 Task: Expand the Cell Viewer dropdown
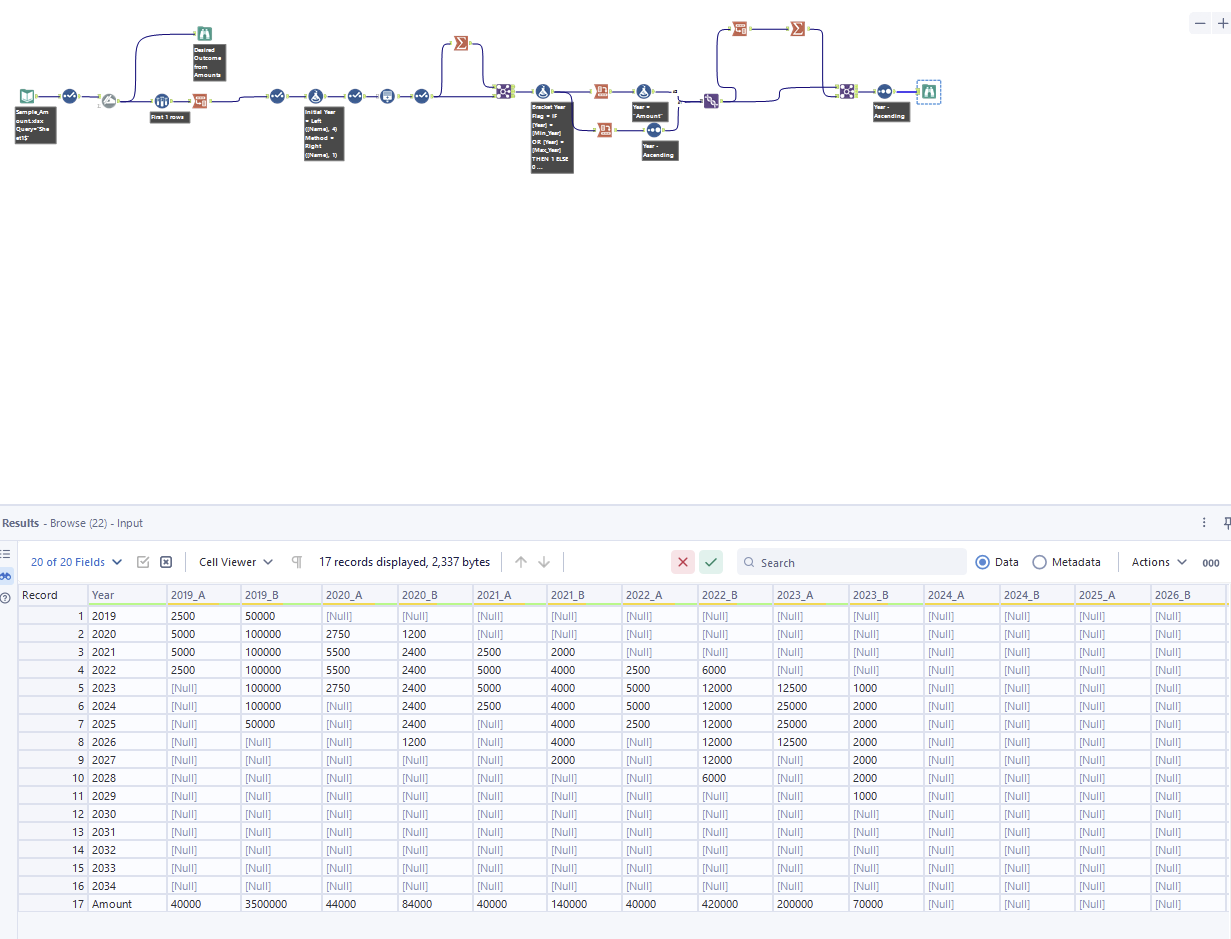click(235, 562)
